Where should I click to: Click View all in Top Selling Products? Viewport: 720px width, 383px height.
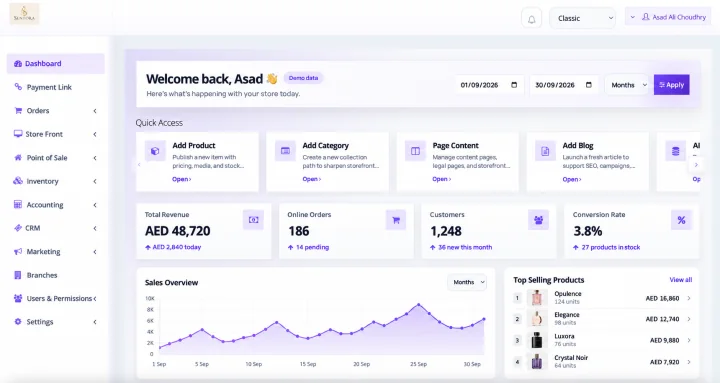coord(681,280)
